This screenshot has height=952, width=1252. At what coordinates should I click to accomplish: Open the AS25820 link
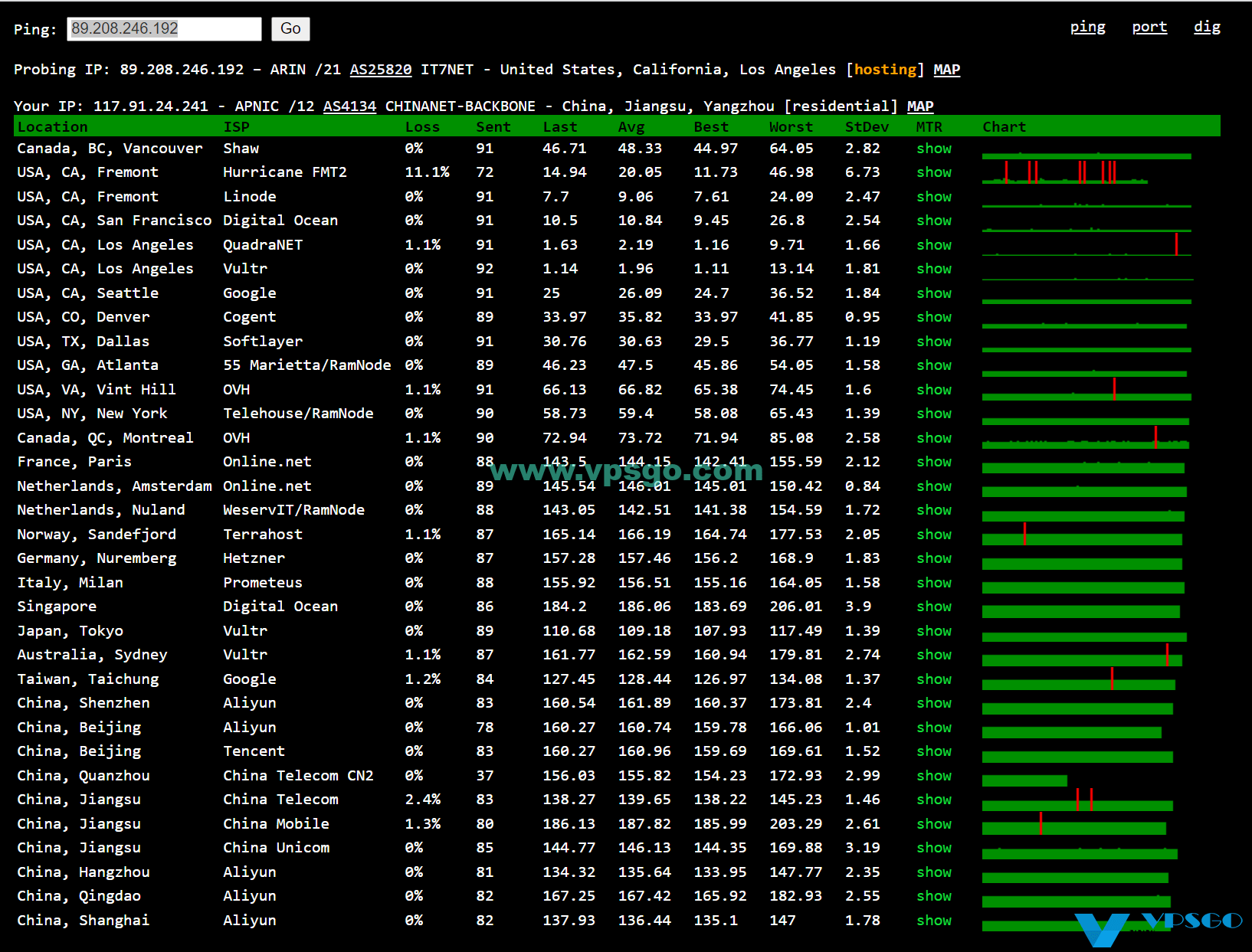click(x=381, y=70)
